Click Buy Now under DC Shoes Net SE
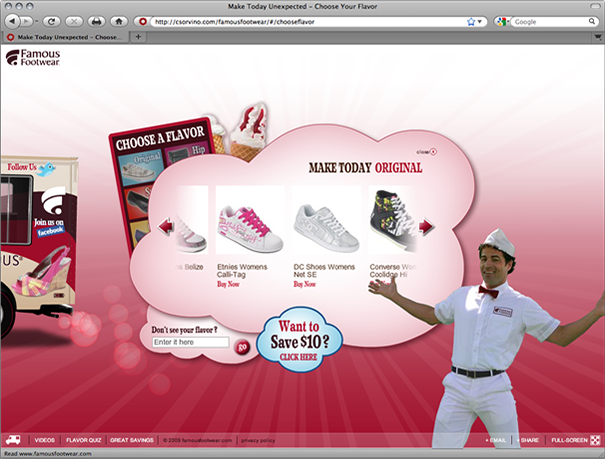 click(304, 284)
